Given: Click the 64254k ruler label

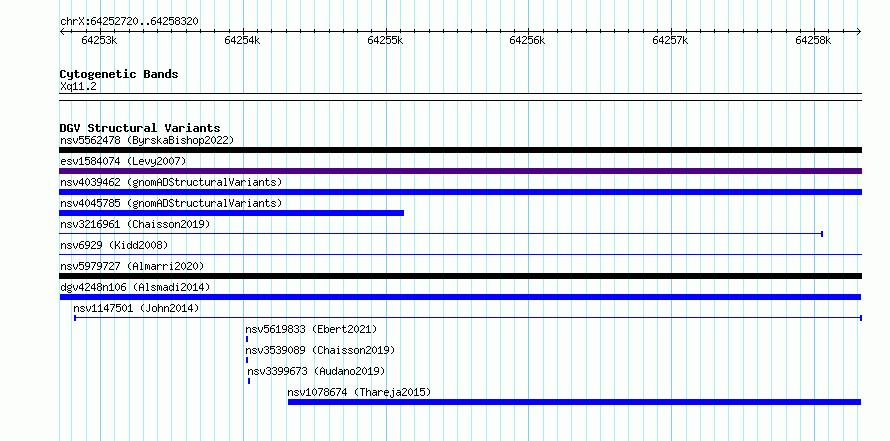Looking at the screenshot, I should [242, 40].
